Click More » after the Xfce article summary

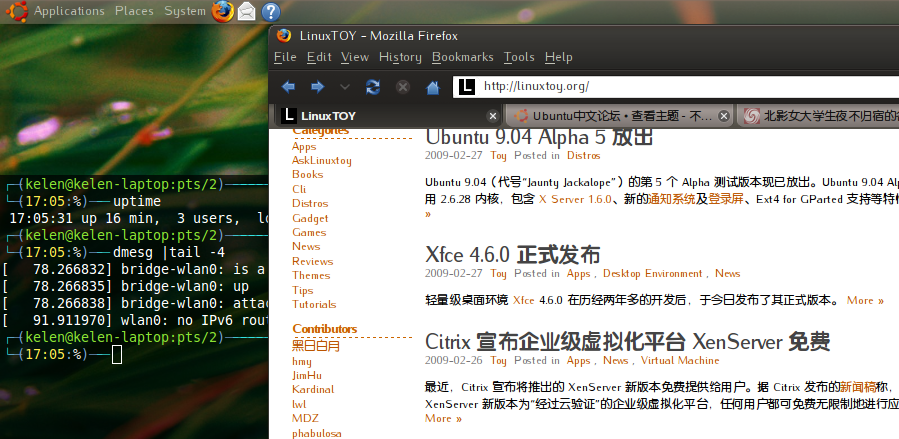click(865, 300)
